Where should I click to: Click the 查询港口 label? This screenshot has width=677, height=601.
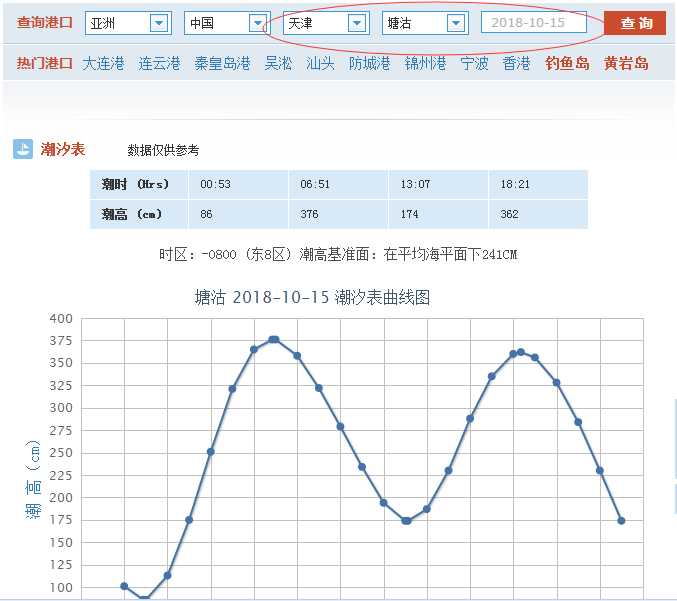44,23
